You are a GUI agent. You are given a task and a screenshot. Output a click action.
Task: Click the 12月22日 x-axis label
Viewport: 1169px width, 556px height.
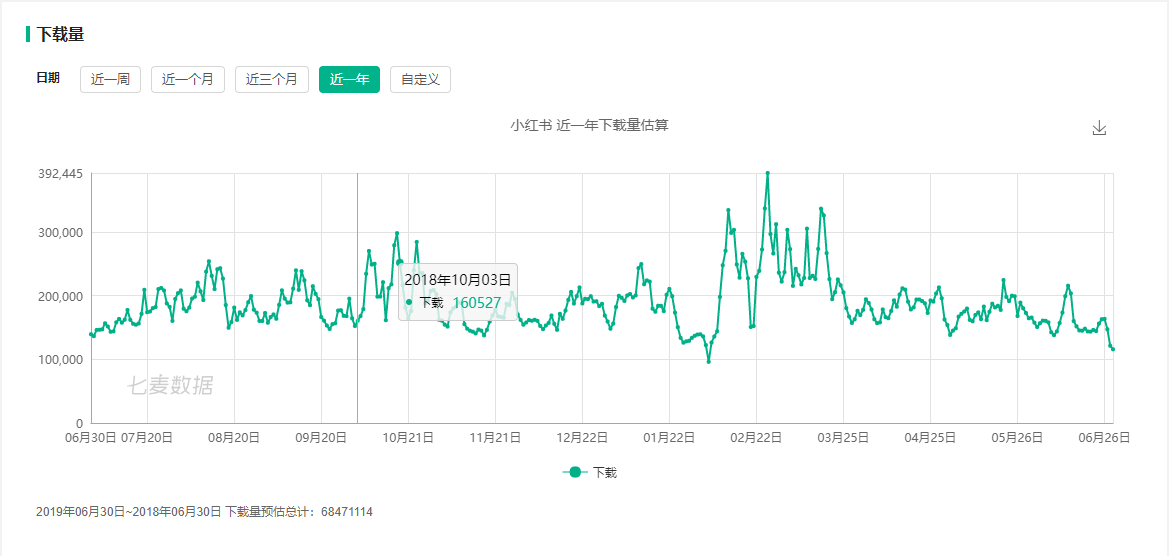[582, 438]
